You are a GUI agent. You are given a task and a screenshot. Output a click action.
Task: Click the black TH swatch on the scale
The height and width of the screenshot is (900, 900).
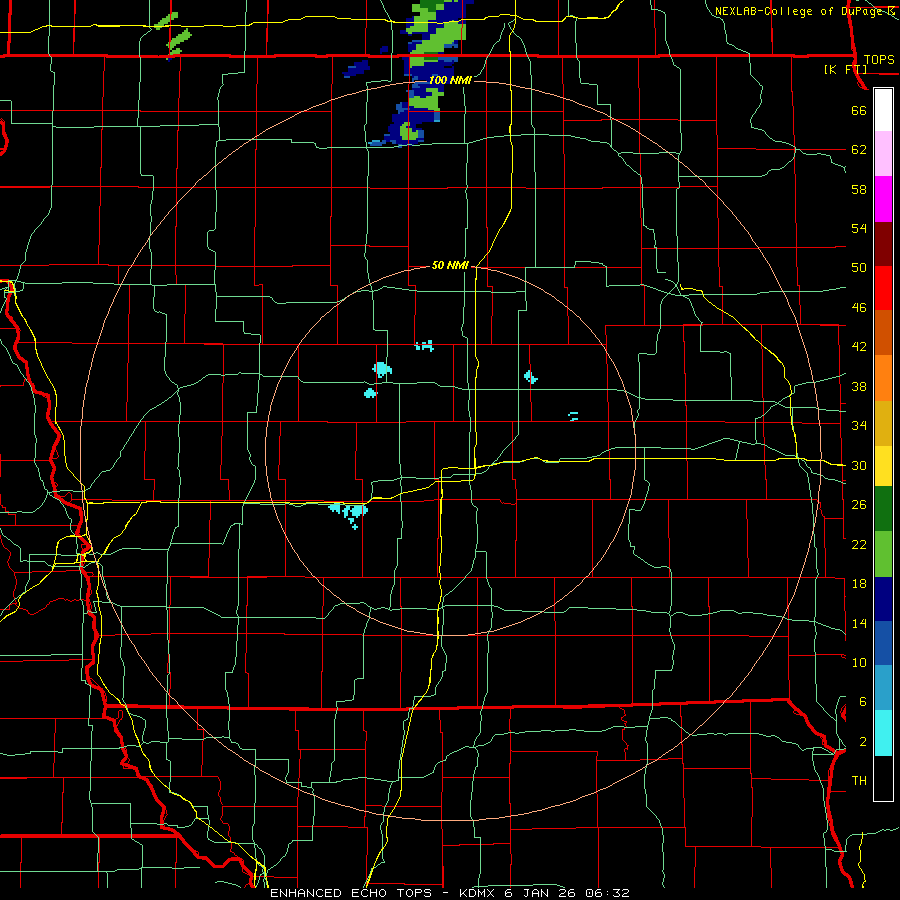pyautogui.click(x=883, y=778)
